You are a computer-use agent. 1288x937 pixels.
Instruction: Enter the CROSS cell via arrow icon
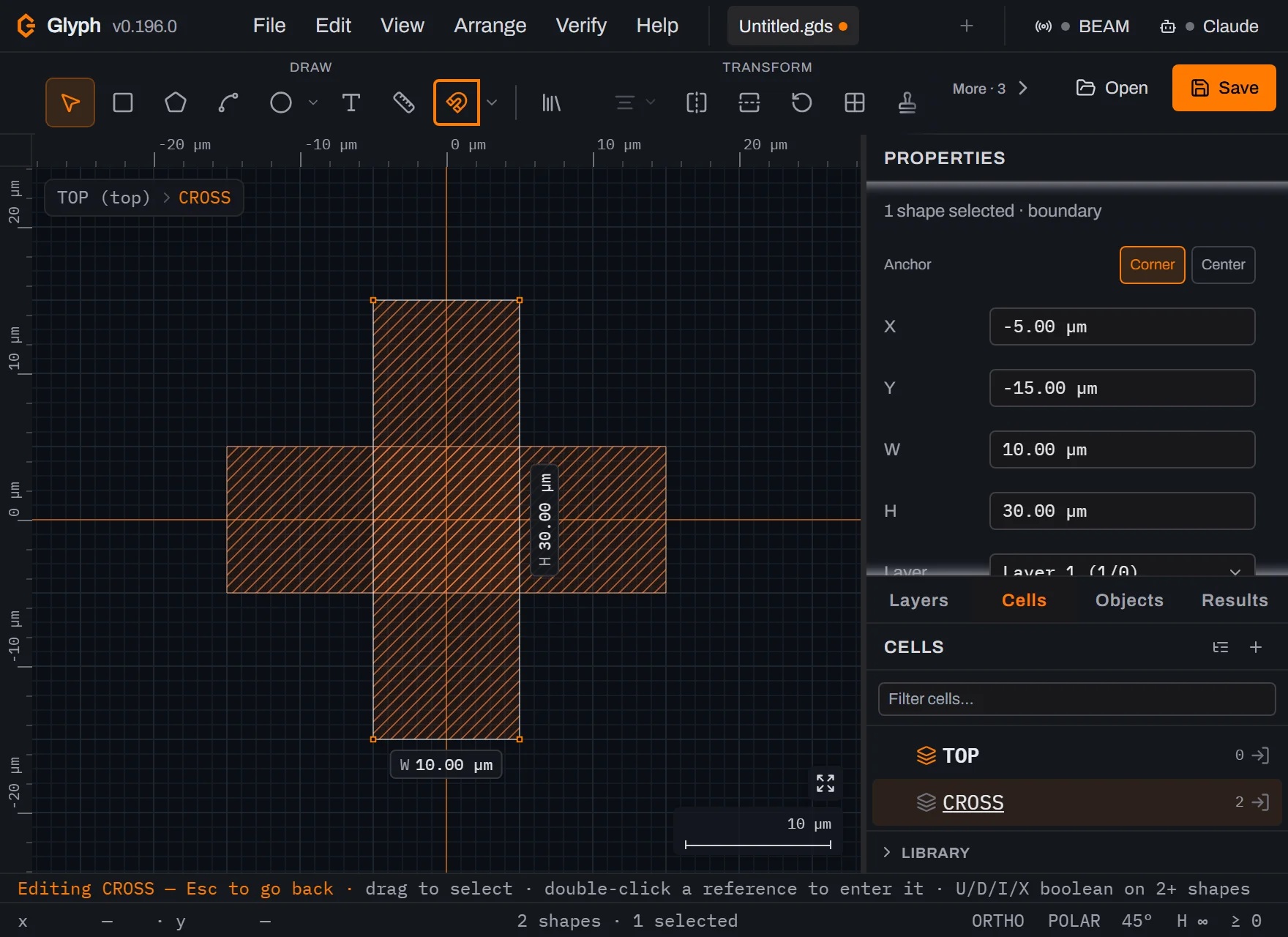1260,802
